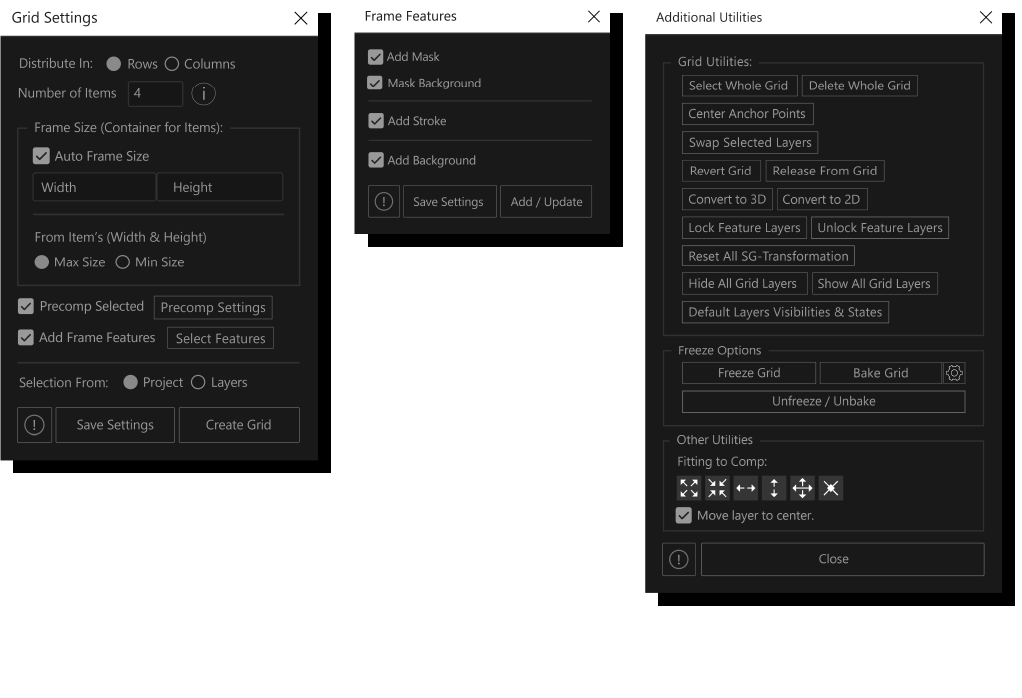Click the fit-layer-width horizontal arrow icon
The width and height of the screenshot is (1022, 698).
[745, 488]
